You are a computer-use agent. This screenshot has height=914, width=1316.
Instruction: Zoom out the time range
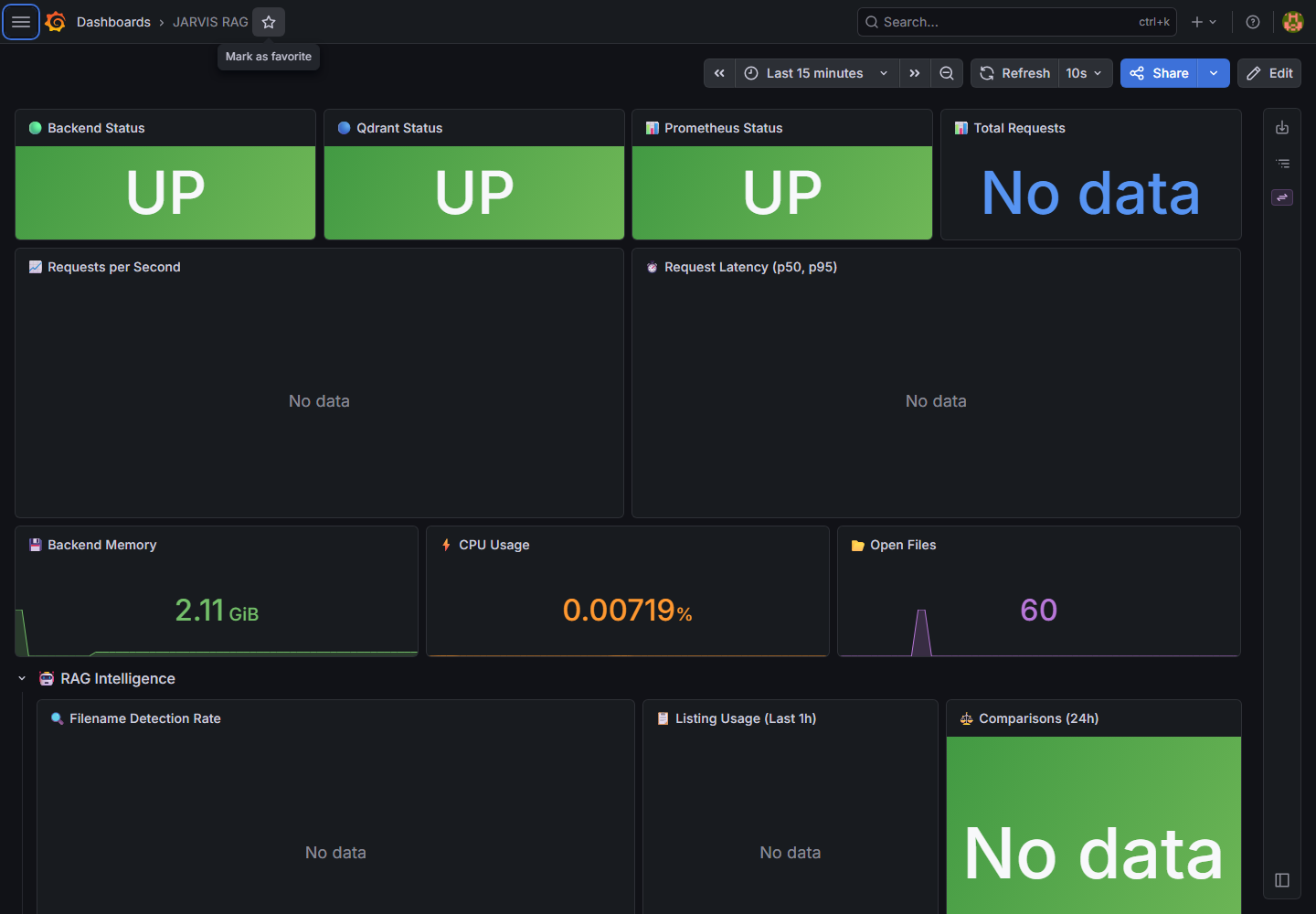point(947,73)
